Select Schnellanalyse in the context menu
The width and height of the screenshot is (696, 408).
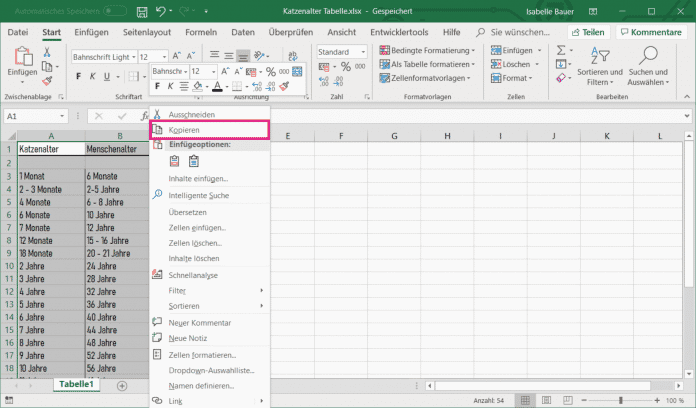point(193,275)
